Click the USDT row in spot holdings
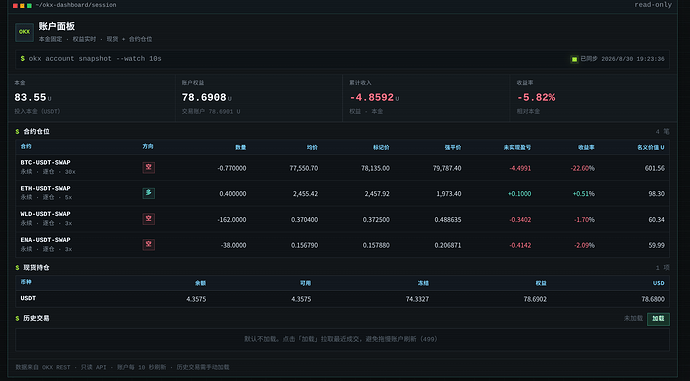This screenshot has height=381, width=690. pos(342,299)
